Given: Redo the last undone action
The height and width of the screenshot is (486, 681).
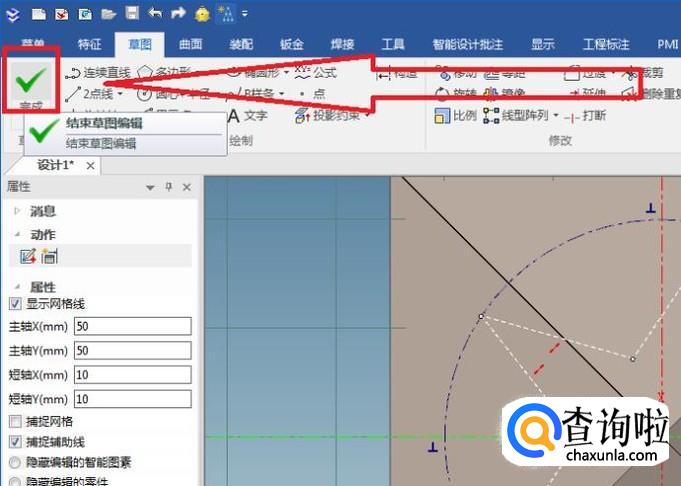Looking at the screenshot, I should point(178,14).
